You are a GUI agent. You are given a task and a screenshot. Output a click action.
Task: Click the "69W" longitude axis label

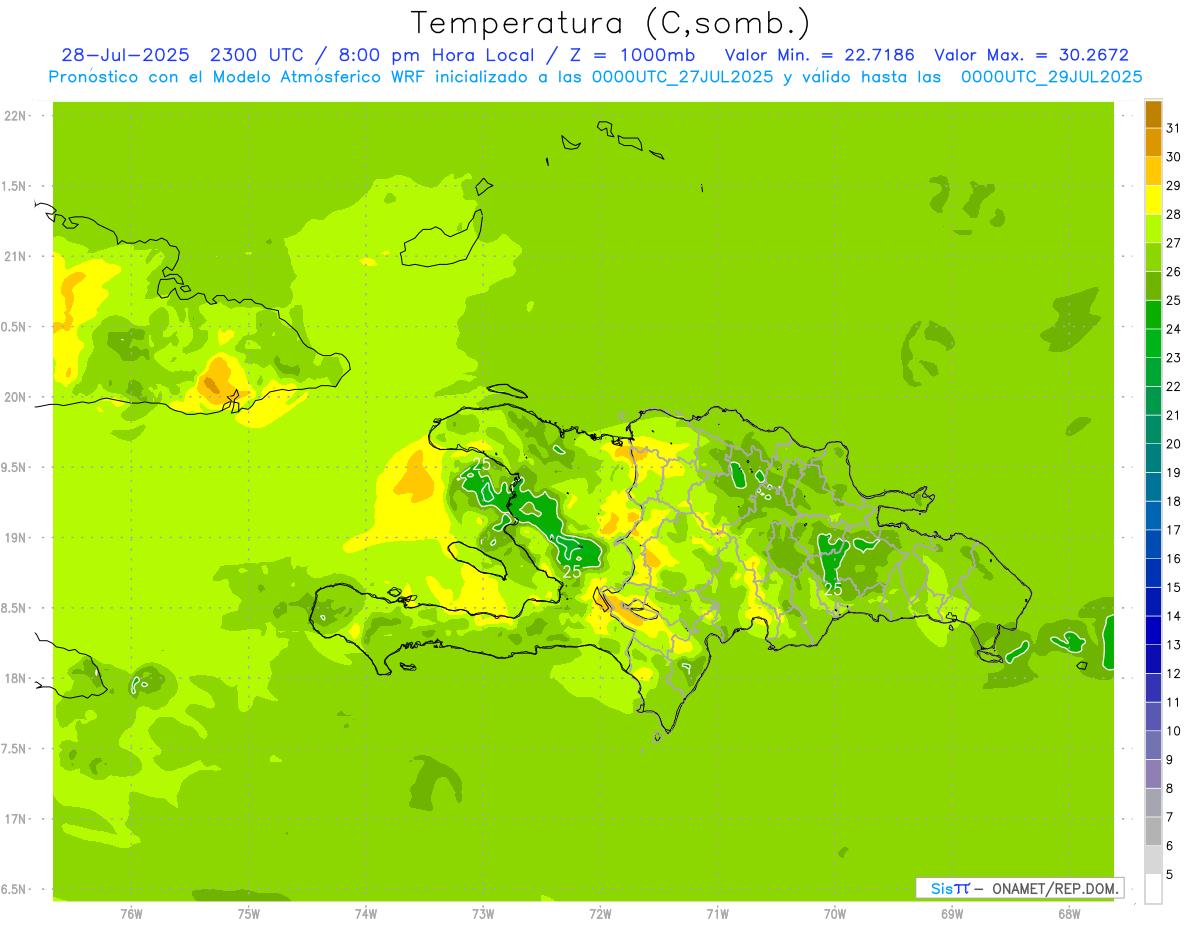coord(952,914)
